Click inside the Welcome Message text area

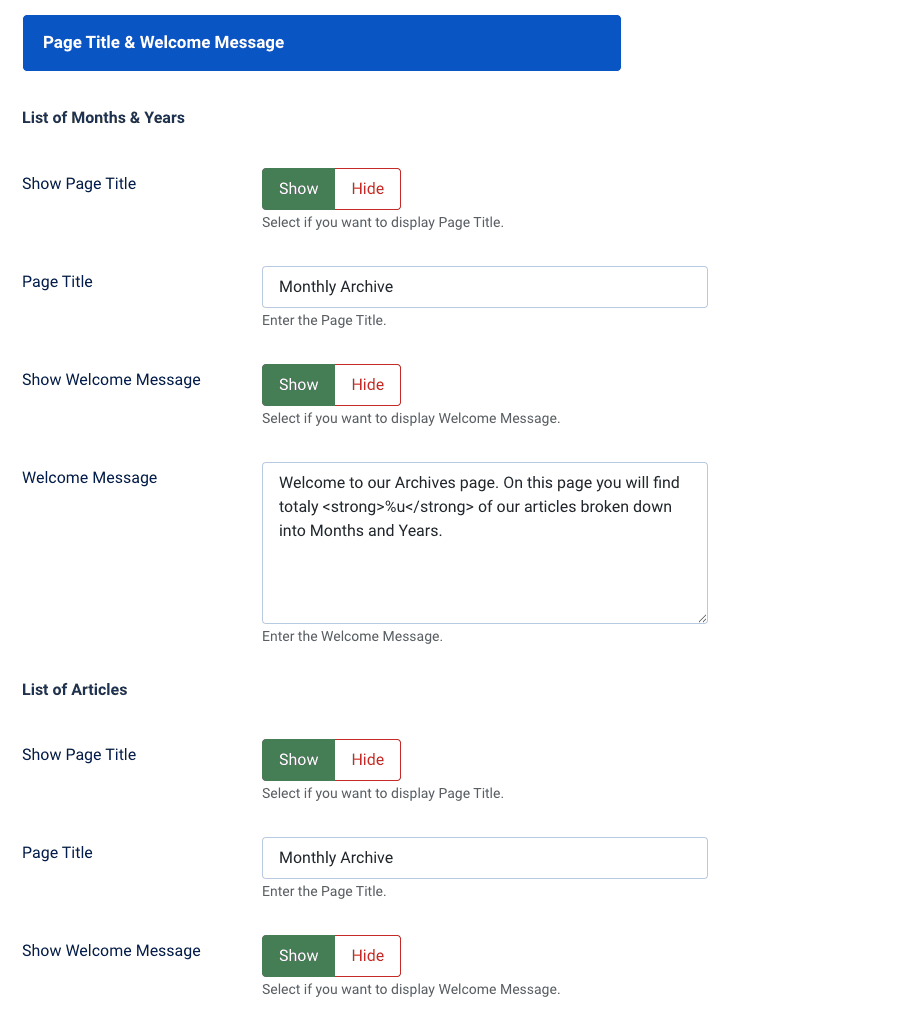[484, 570]
